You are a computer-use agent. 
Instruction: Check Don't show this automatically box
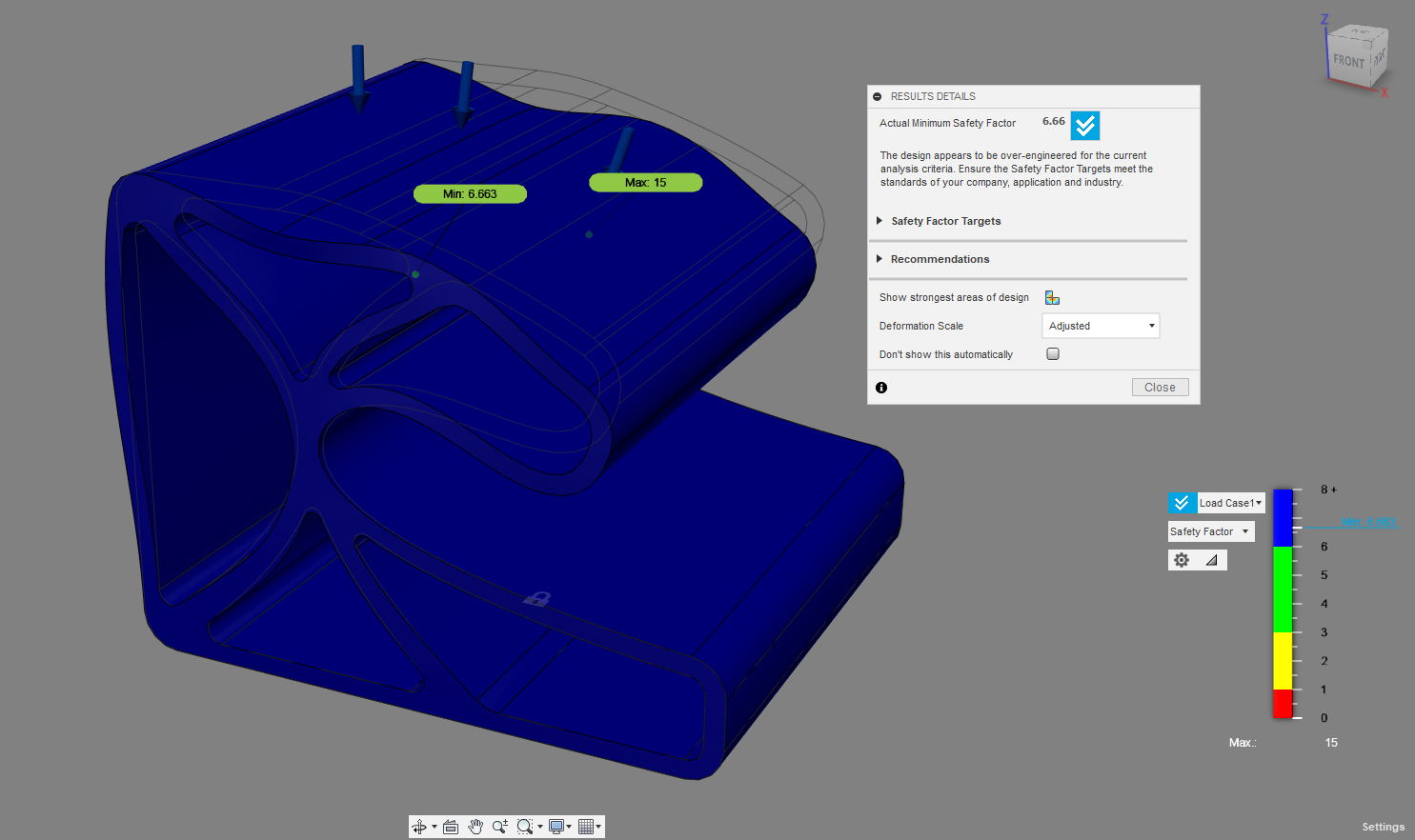click(1053, 354)
